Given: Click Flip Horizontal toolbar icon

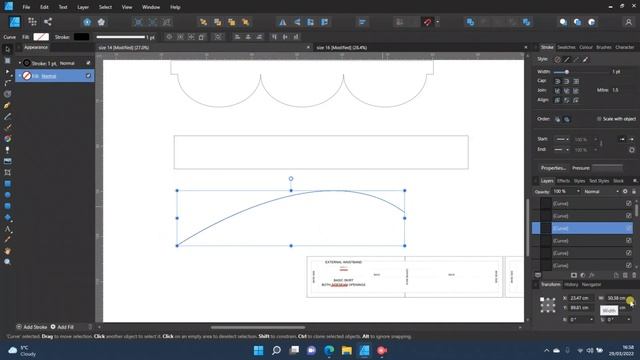Looking at the screenshot, I should click(x=282, y=22).
